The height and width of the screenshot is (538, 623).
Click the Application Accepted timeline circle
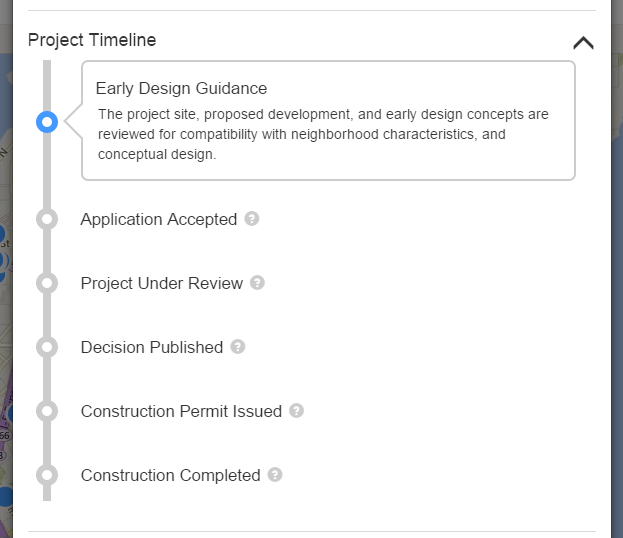(46, 219)
